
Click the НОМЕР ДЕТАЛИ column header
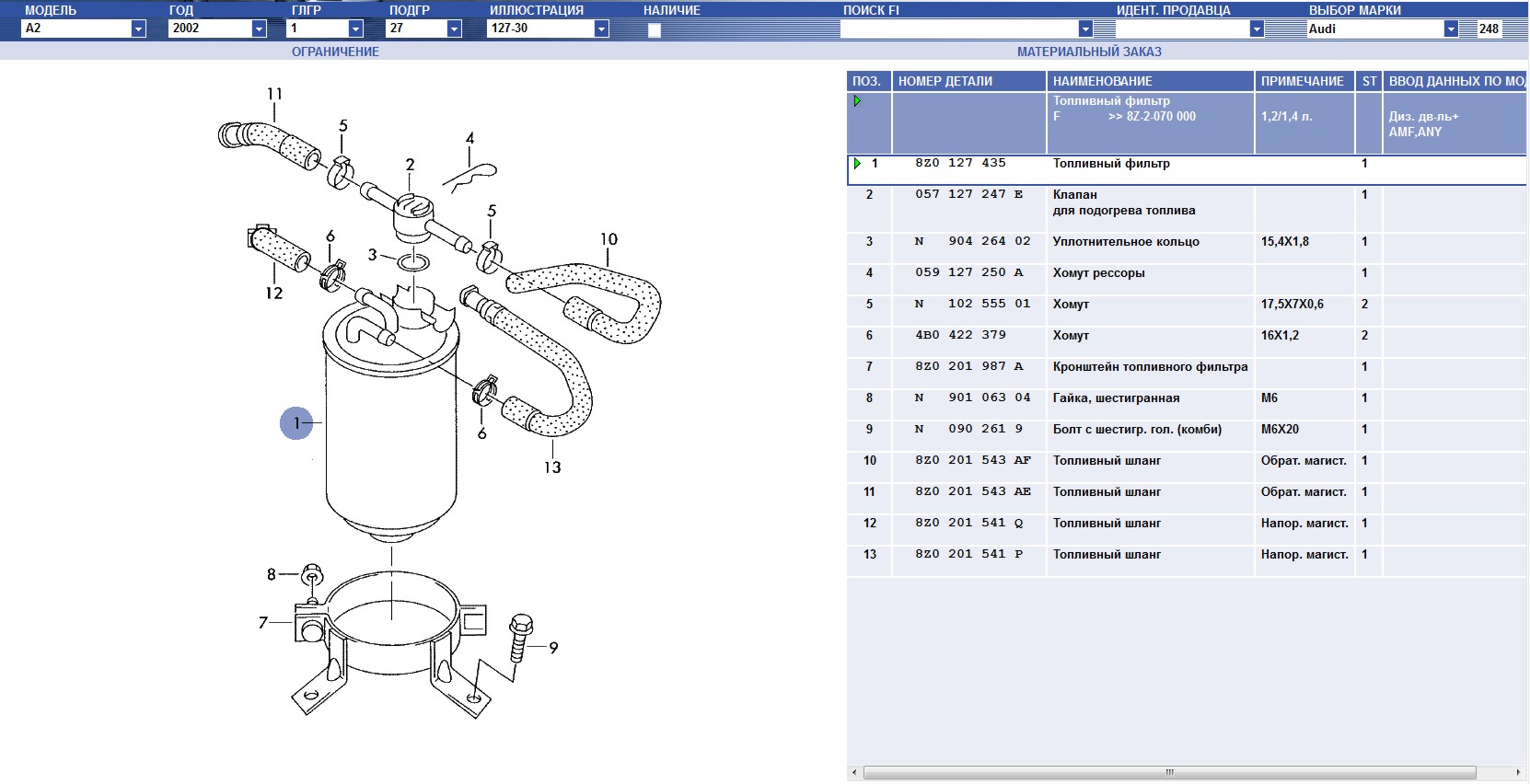click(945, 81)
